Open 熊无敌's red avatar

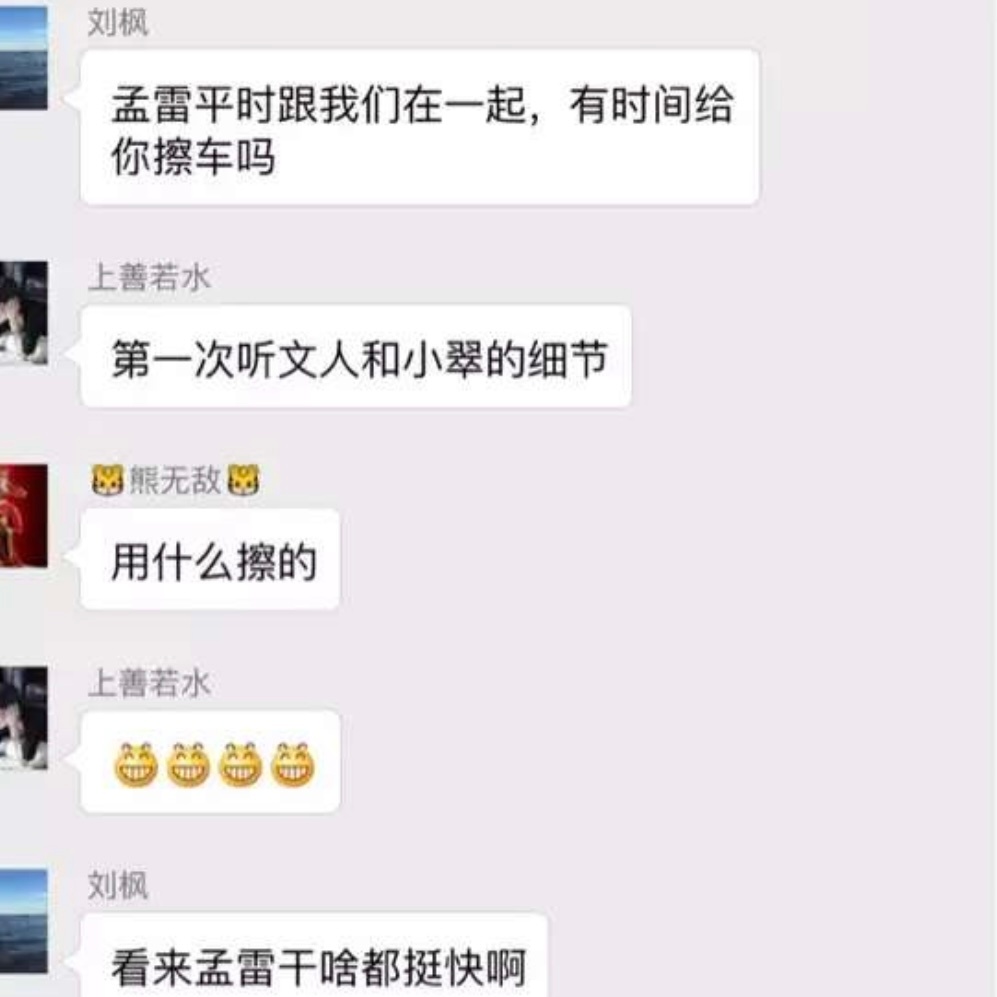(24, 516)
